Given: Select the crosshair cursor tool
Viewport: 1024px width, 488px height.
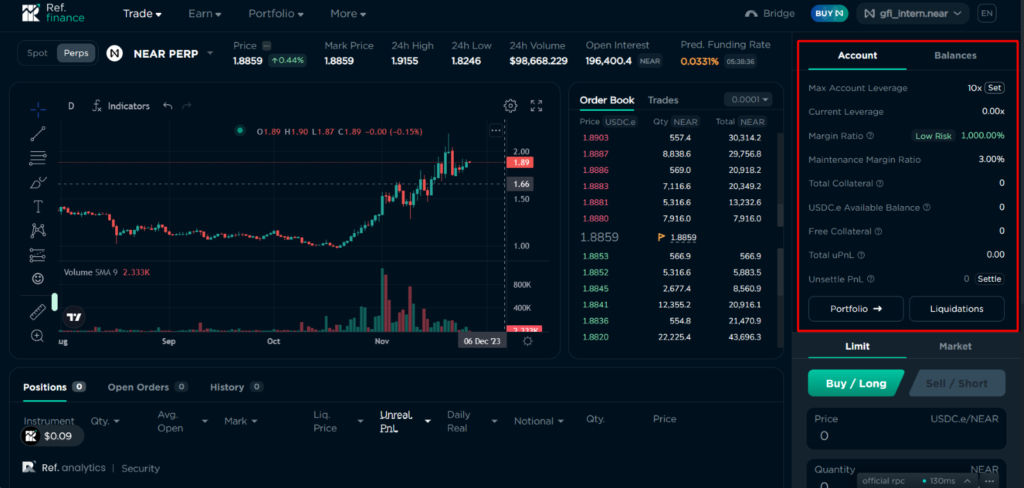Looking at the screenshot, I should (x=38, y=109).
